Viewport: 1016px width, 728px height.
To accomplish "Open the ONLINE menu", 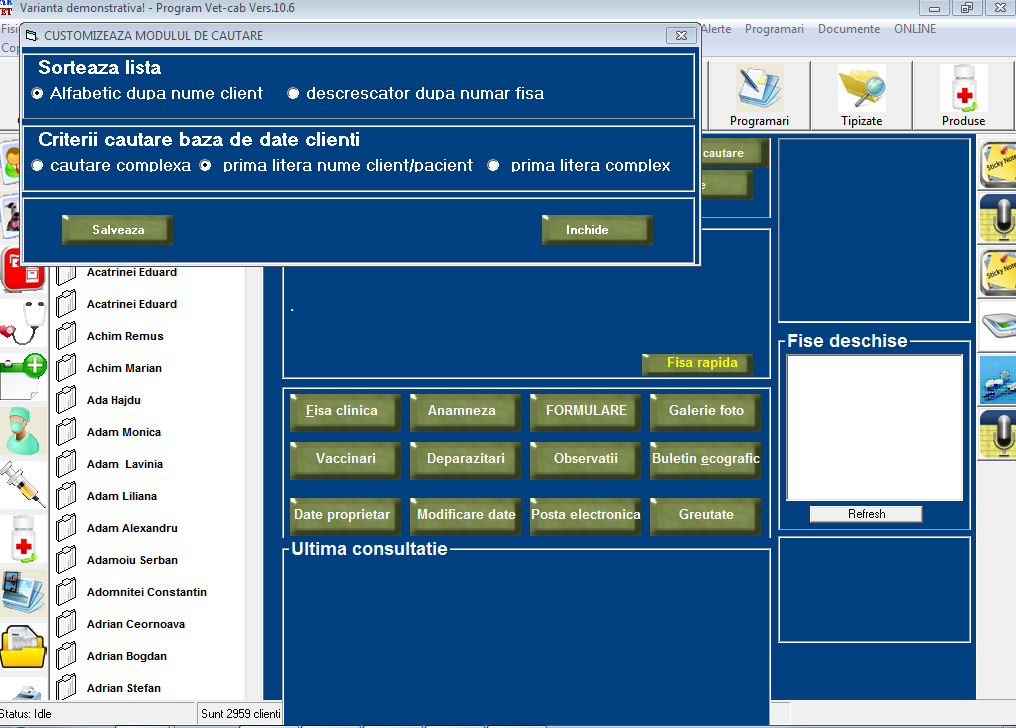I will click(x=914, y=29).
